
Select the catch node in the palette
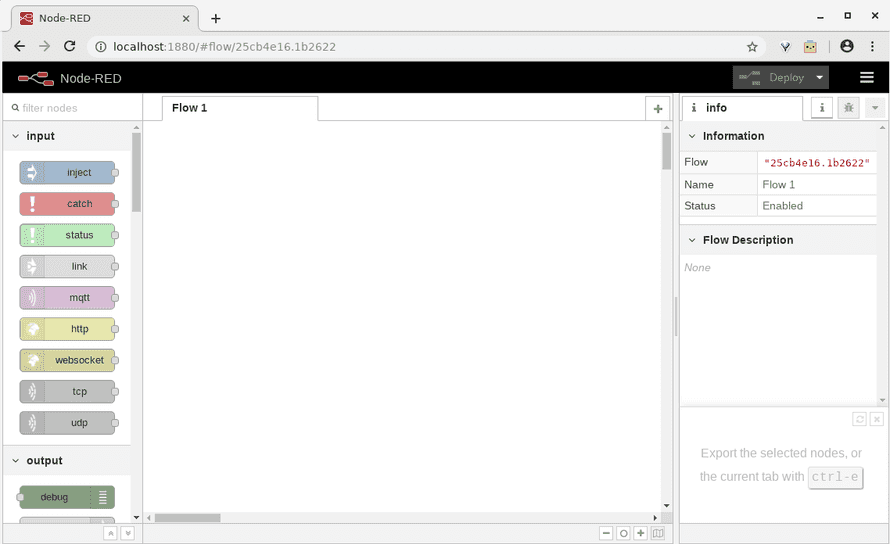(x=67, y=204)
